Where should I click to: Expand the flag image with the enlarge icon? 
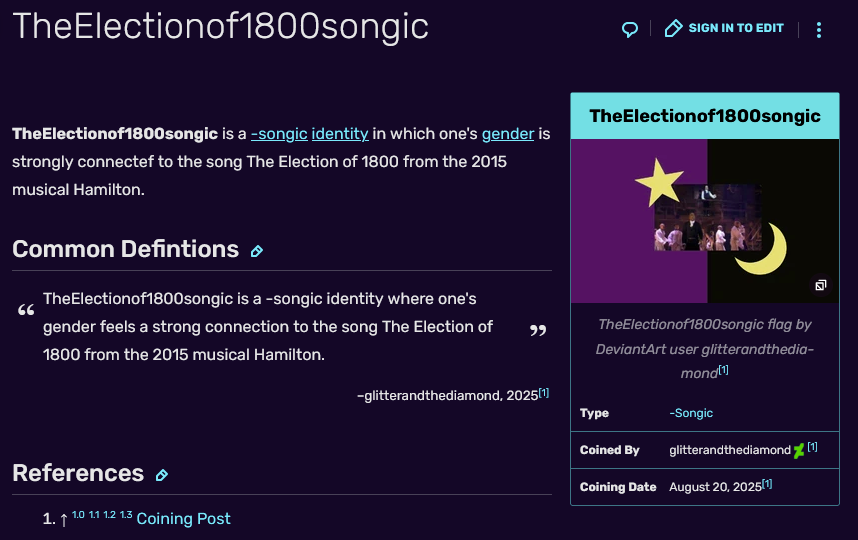[x=820, y=285]
